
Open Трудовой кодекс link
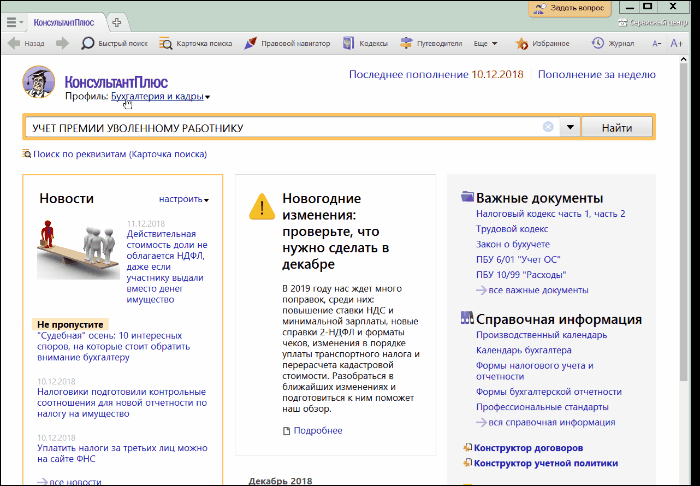tap(512, 229)
